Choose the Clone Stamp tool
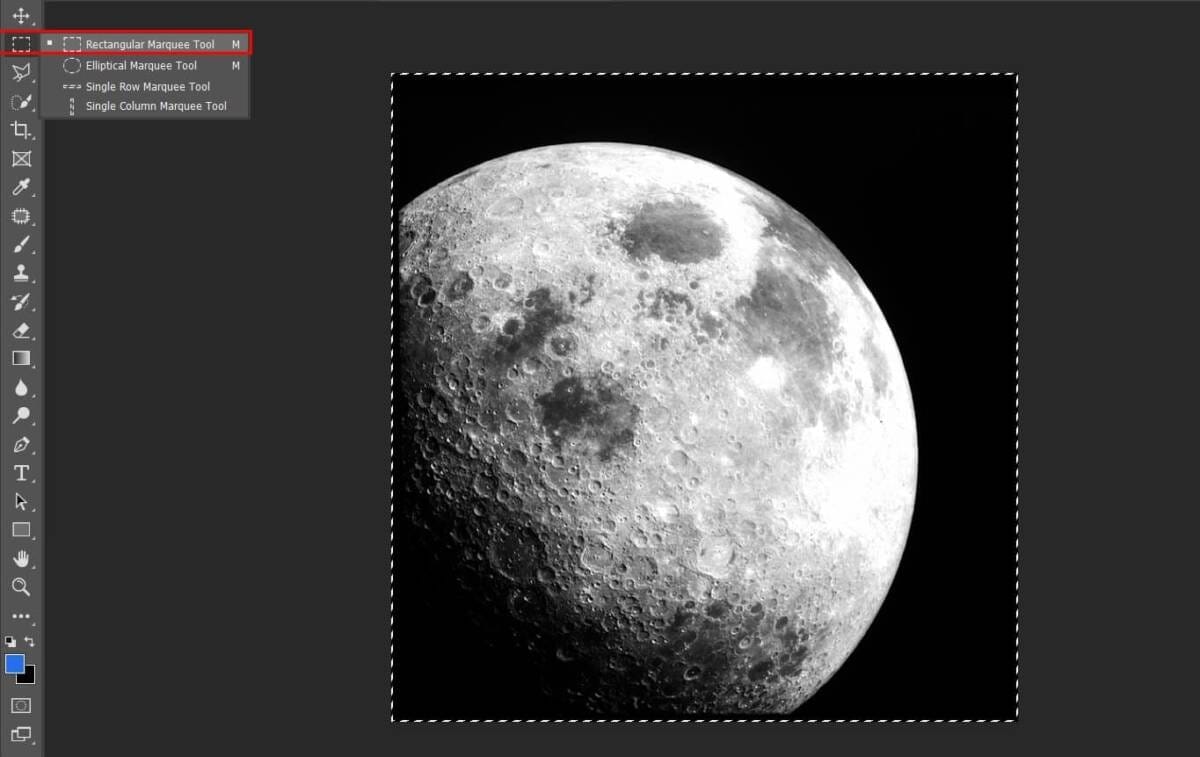The image size is (1200, 757). click(20, 272)
